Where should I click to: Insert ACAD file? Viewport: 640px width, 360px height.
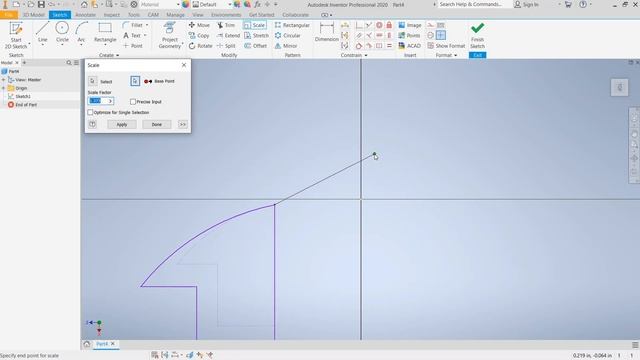pyautogui.click(x=409, y=46)
